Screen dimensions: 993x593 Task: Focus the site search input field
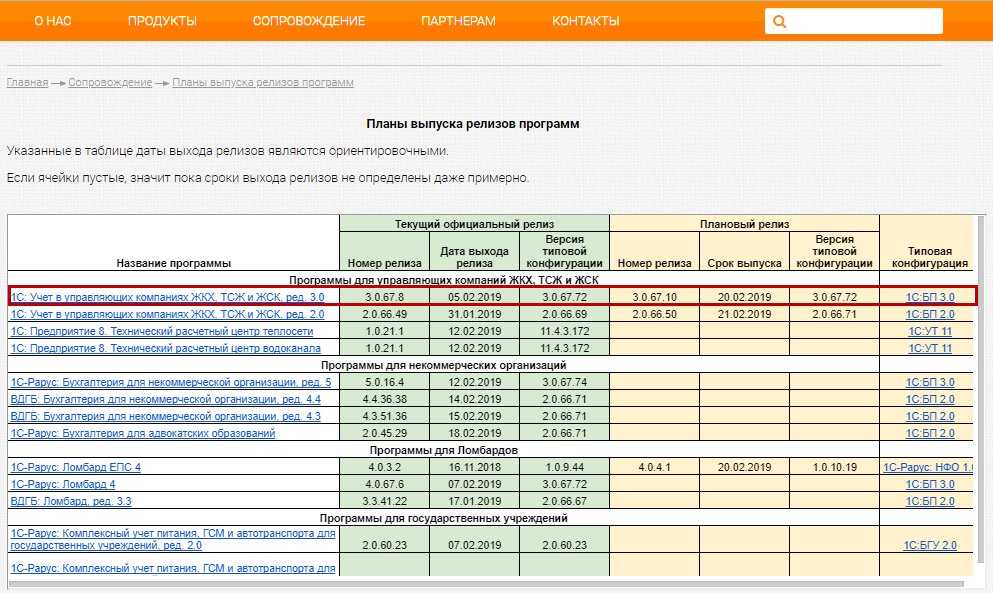point(853,21)
